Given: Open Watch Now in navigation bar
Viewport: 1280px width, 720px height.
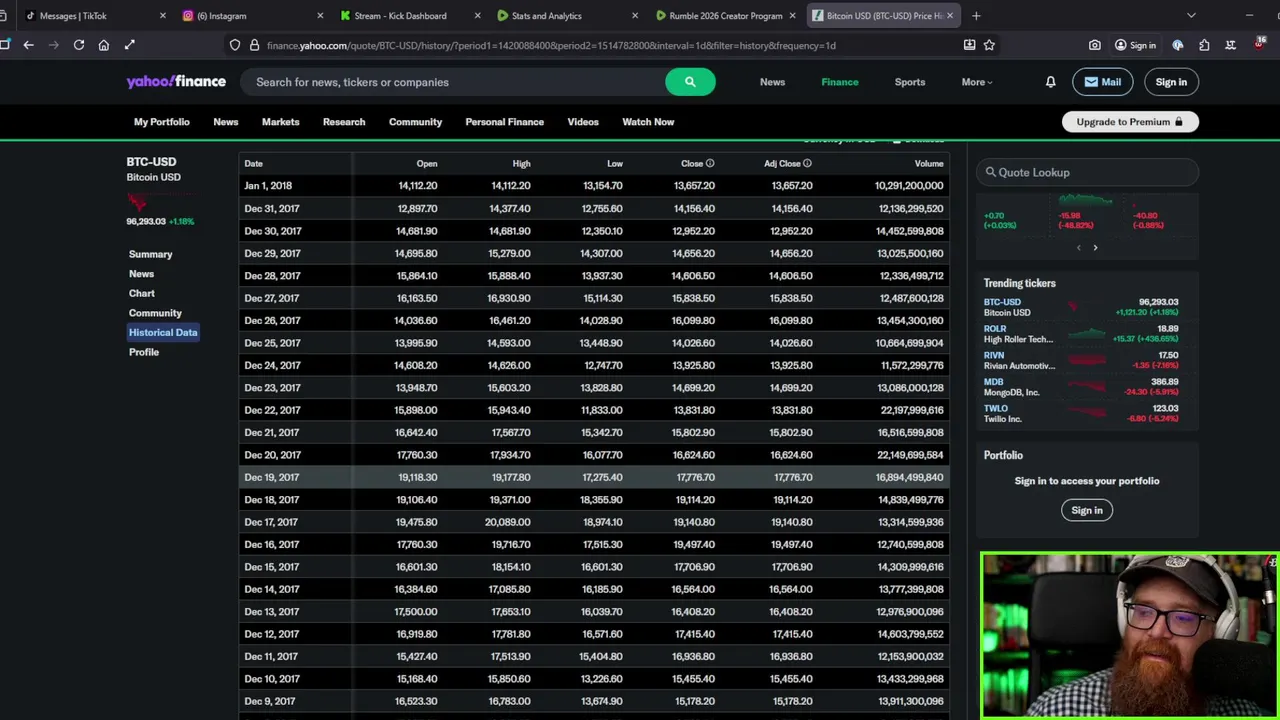Looking at the screenshot, I should pos(648,122).
